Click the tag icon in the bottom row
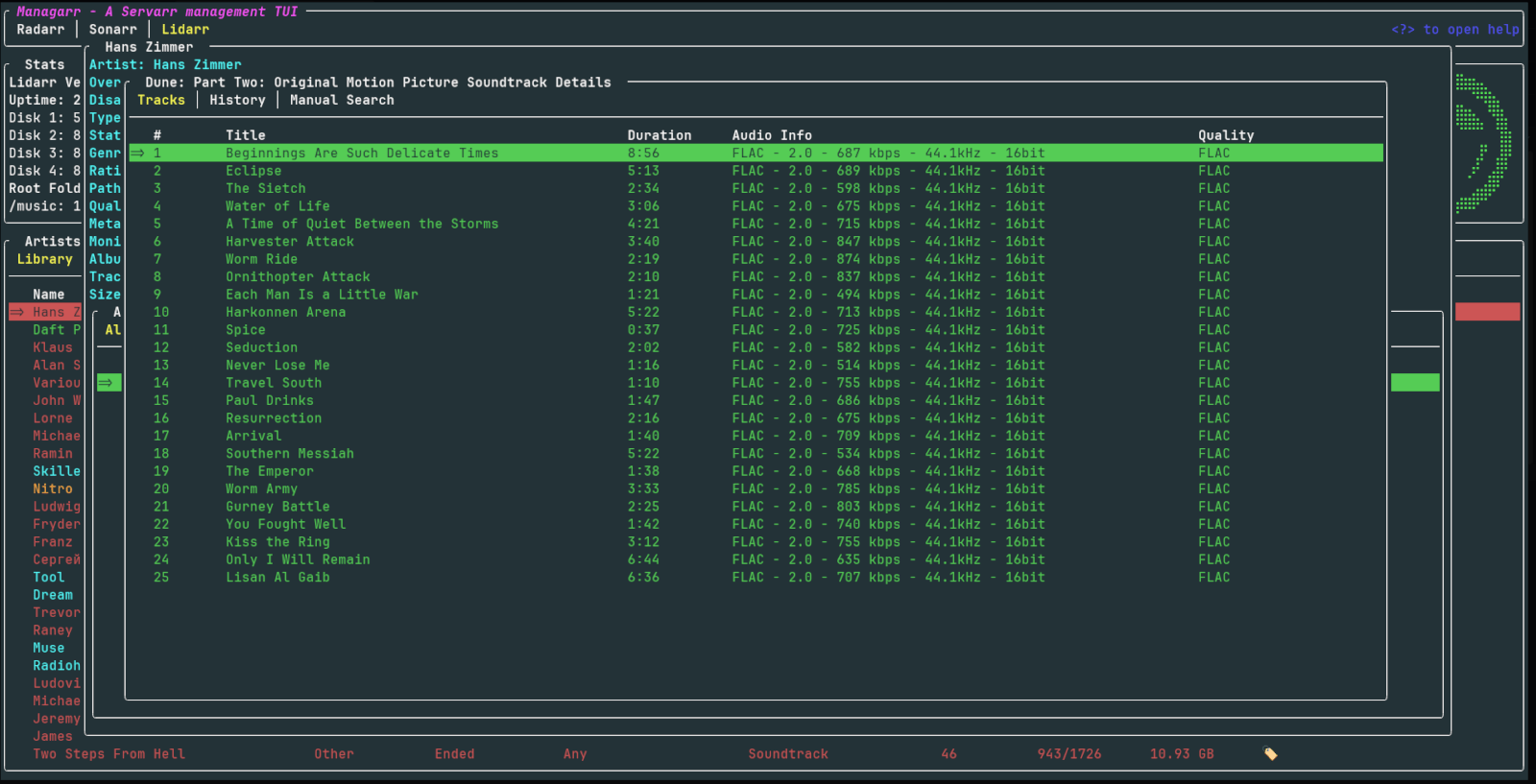This screenshot has width=1536, height=784. coord(1270,754)
